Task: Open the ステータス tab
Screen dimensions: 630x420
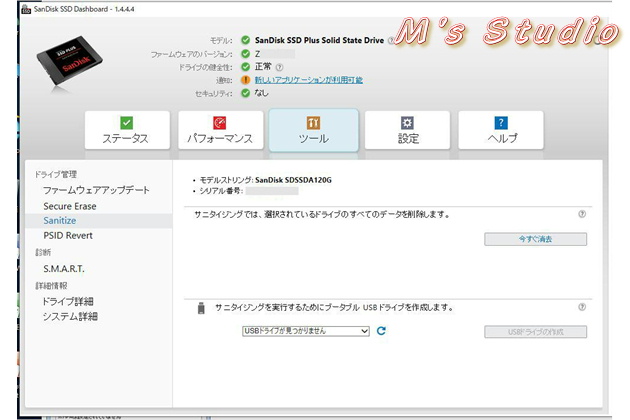Action: (127, 130)
